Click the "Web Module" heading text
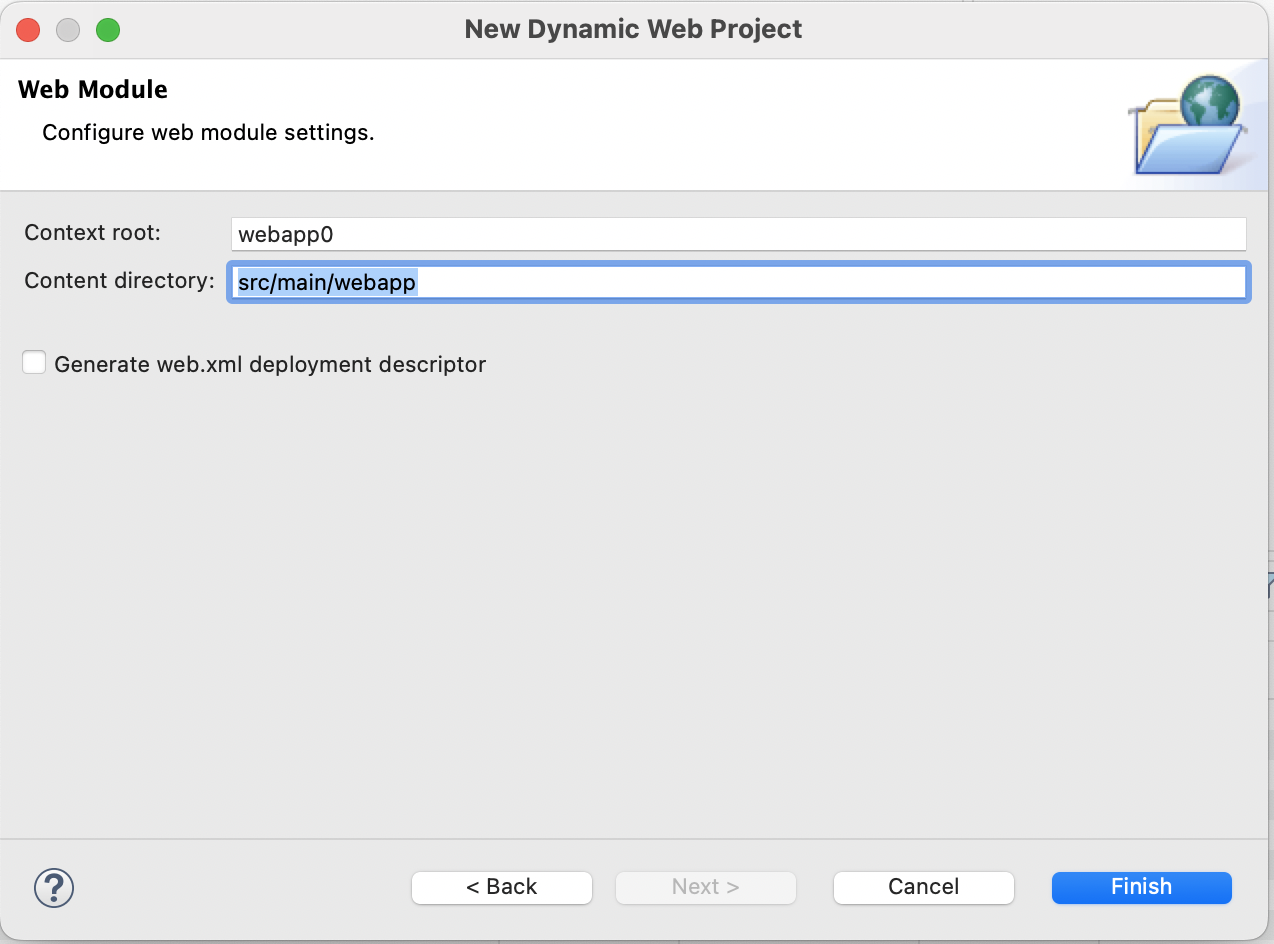Screen dimensions: 1274x944 coord(93,89)
